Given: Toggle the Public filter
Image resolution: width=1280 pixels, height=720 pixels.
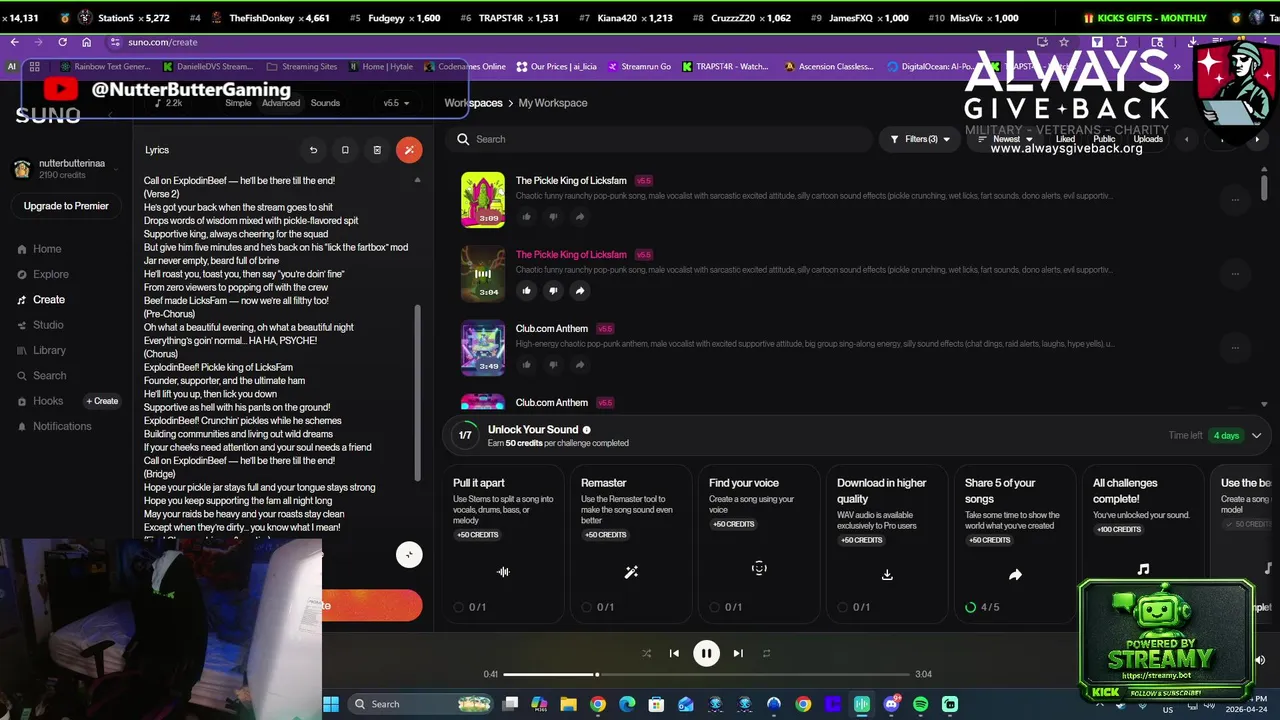Looking at the screenshot, I should [x=1104, y=139].
